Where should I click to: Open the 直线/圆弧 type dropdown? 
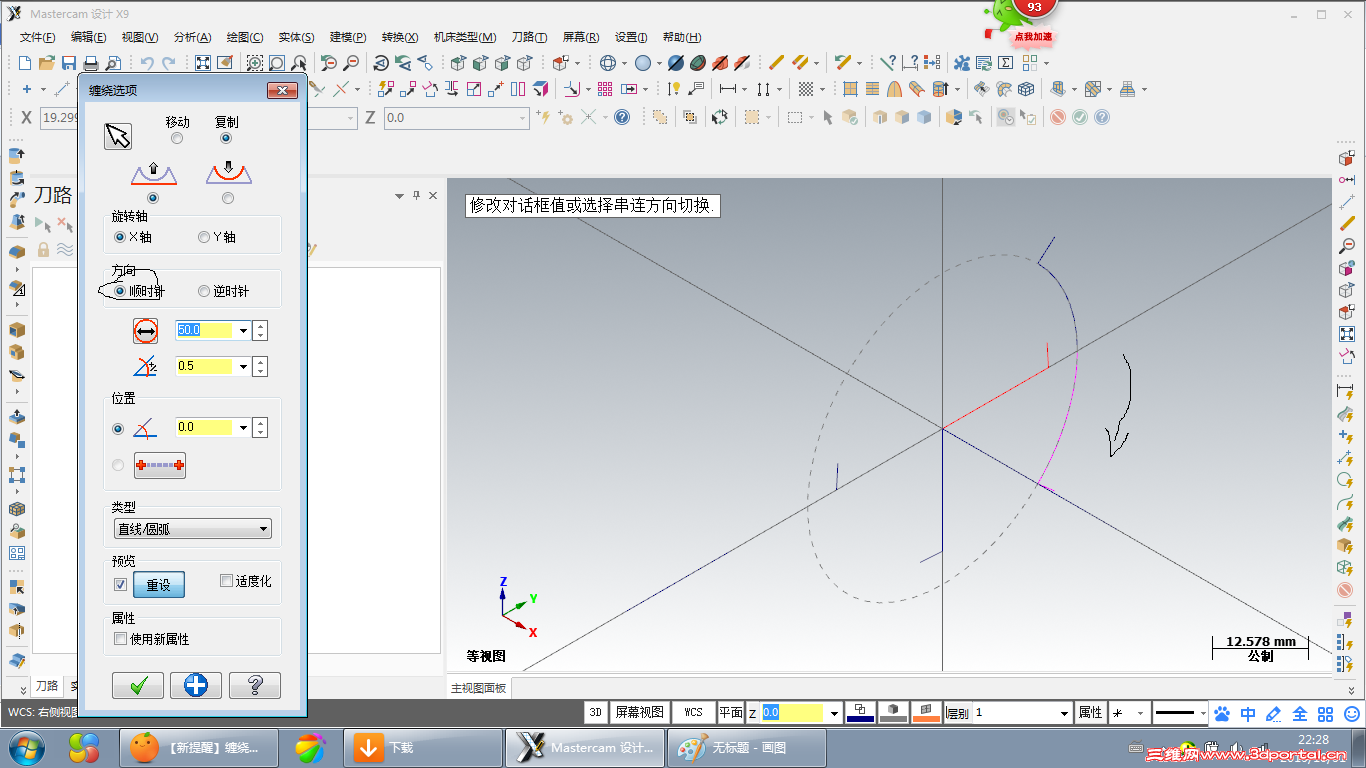click(193, 529)
